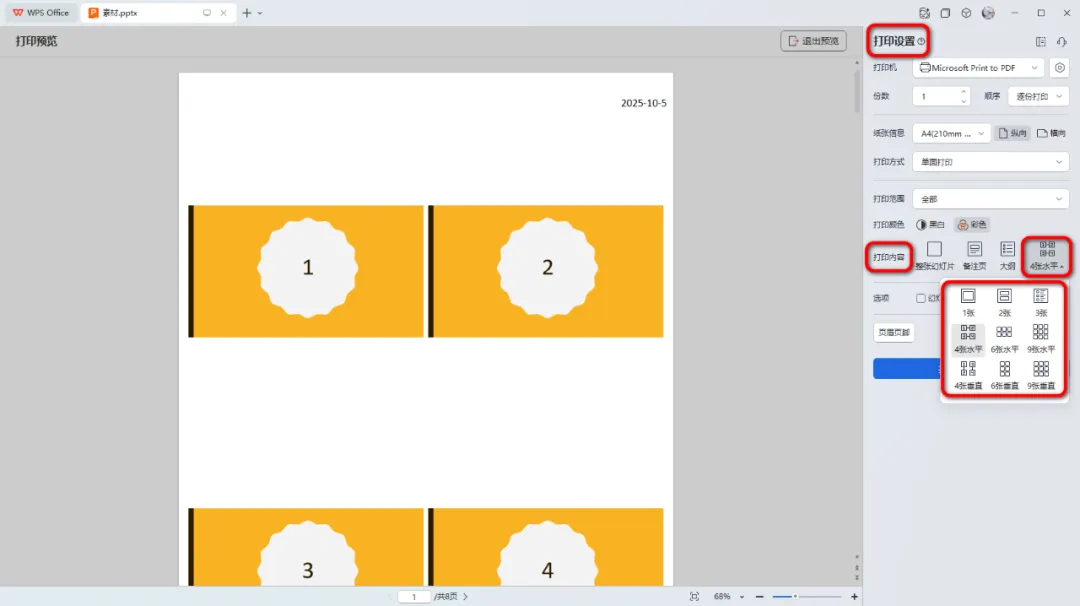Open the new-tab dropdown arrow

(x=260, y=13)
